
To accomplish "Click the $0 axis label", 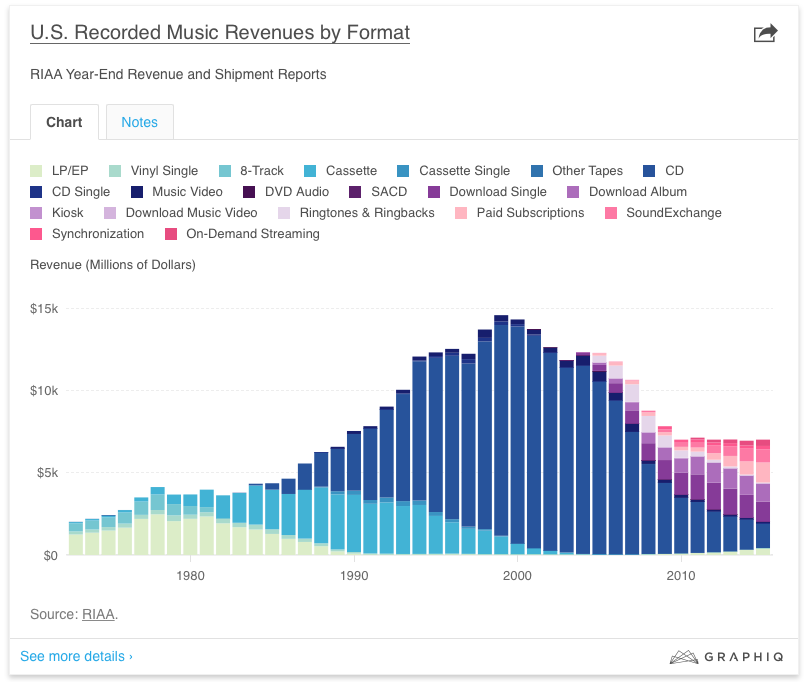I will point(50,556).
